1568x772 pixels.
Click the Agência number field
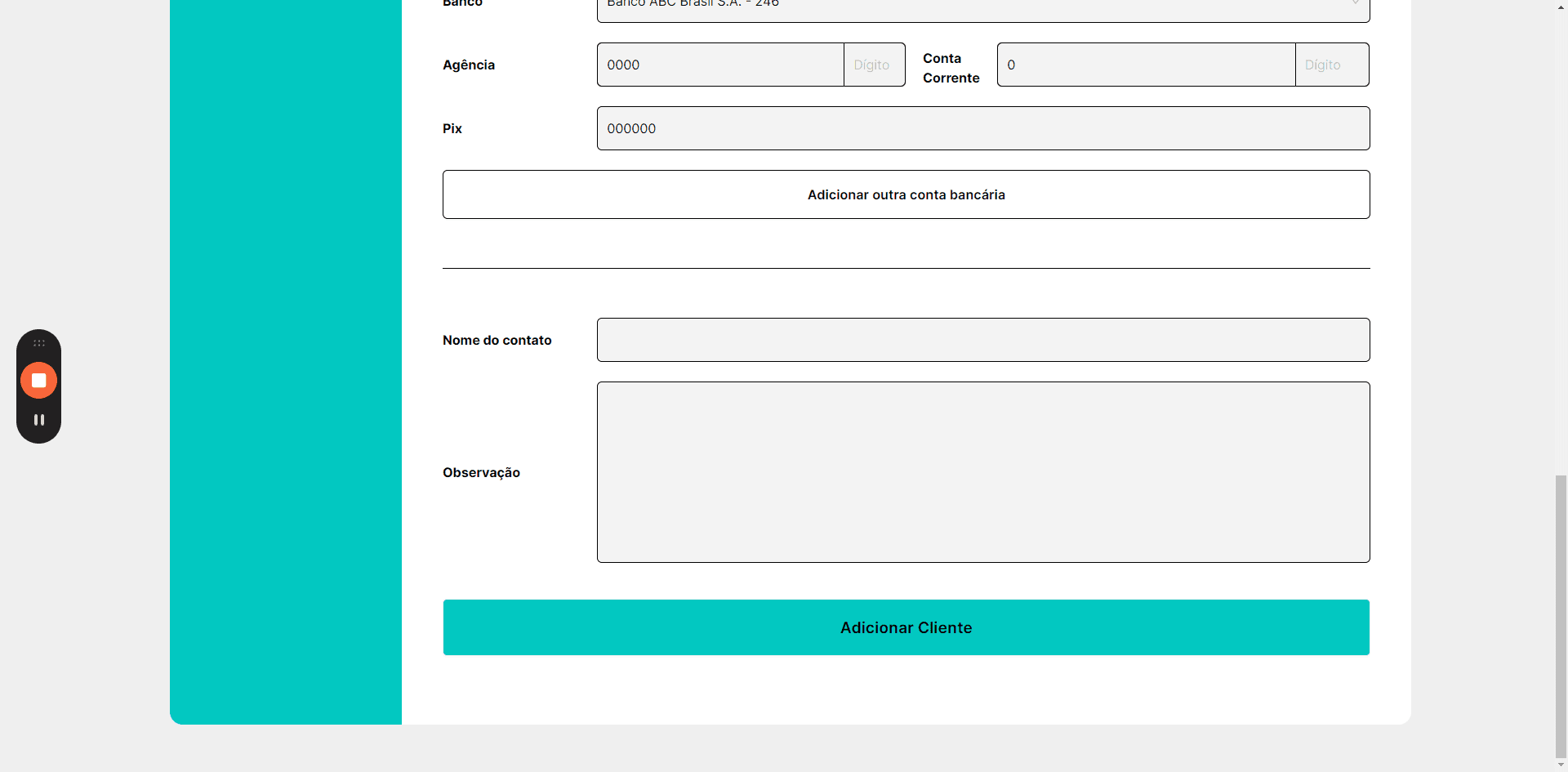[x=720, y=65]
